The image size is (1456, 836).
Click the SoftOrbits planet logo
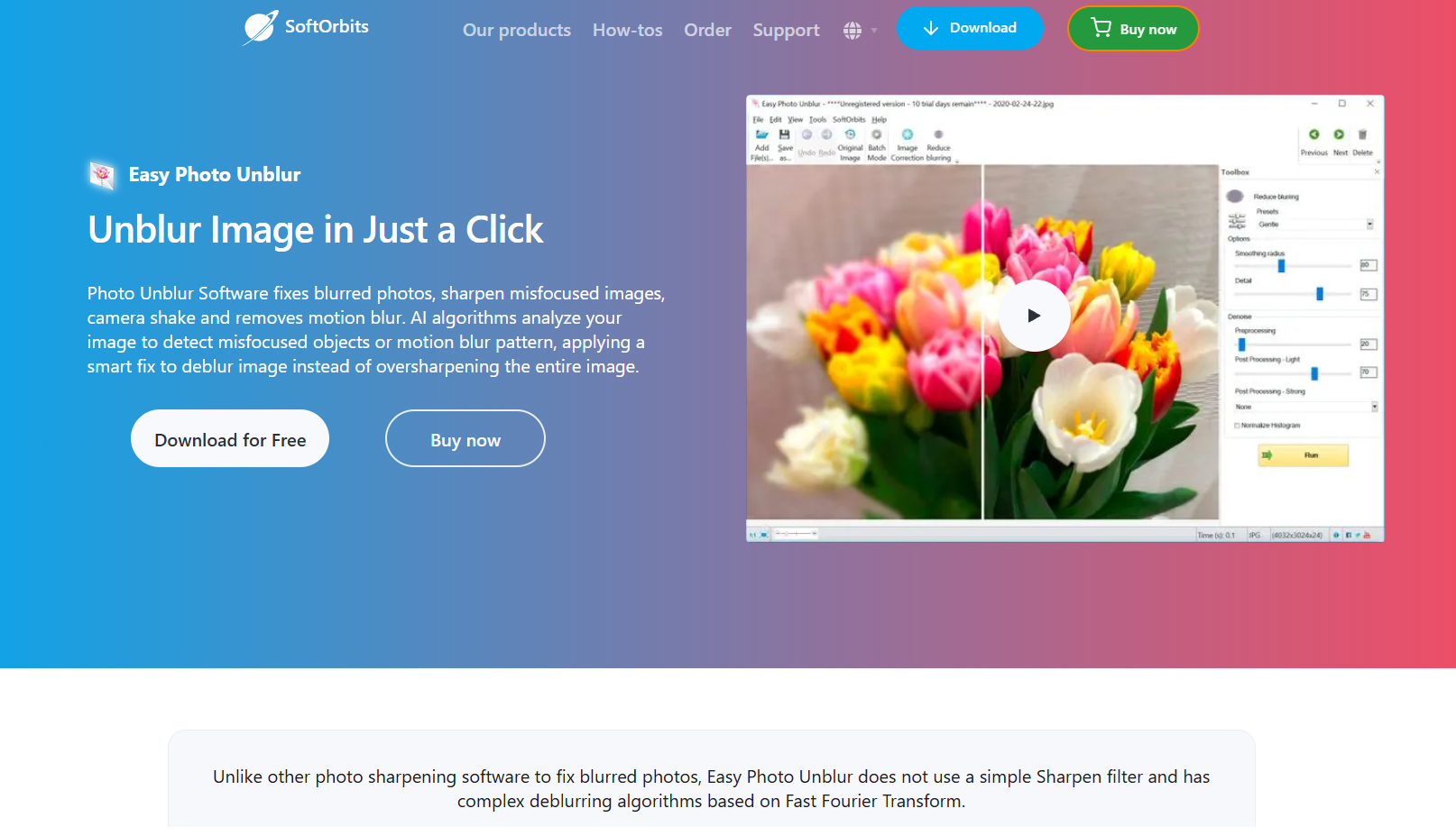click(x=261, y=27)
